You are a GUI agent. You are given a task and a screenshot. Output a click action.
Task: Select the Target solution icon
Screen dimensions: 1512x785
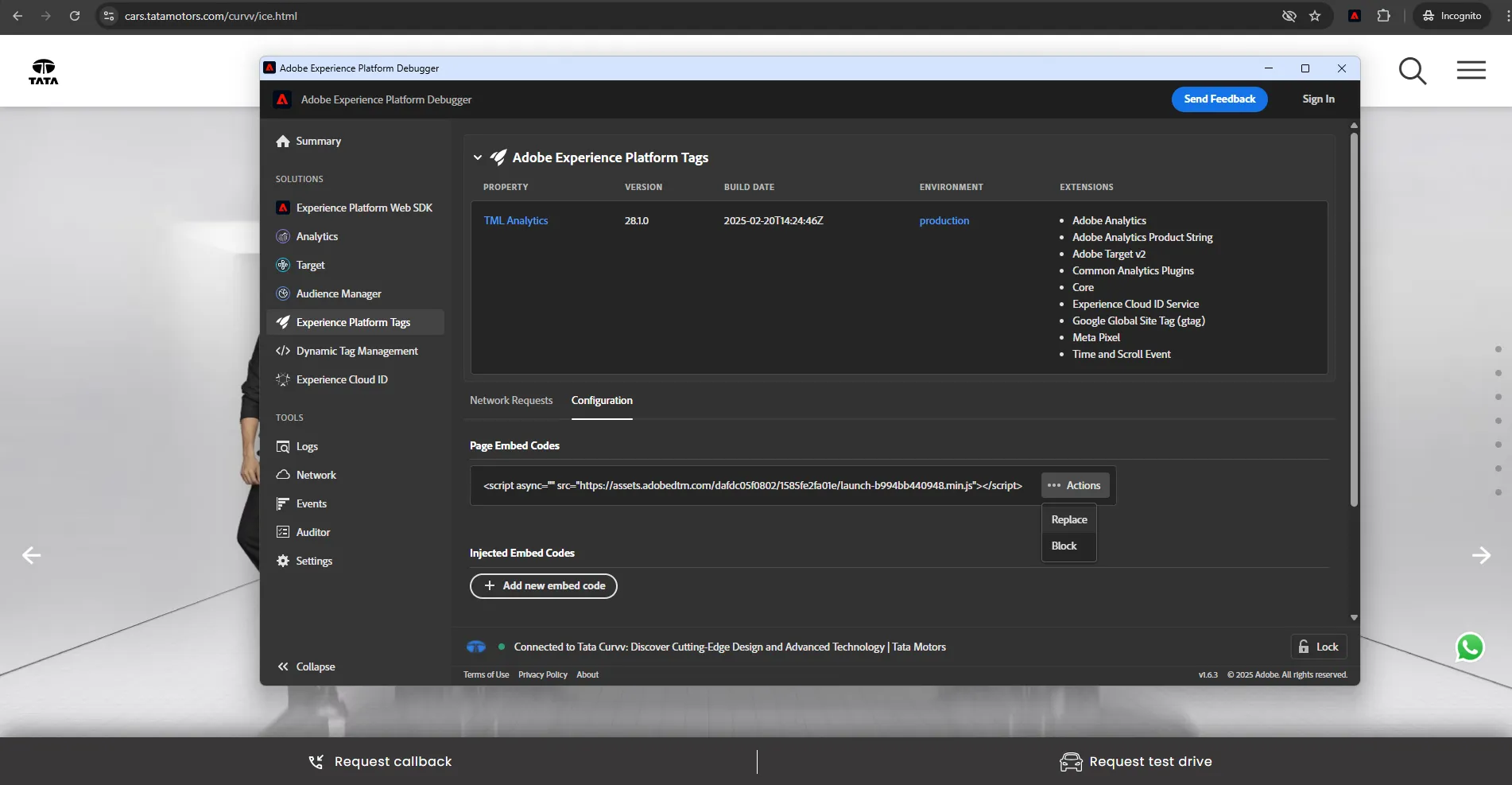coord(283,265)
